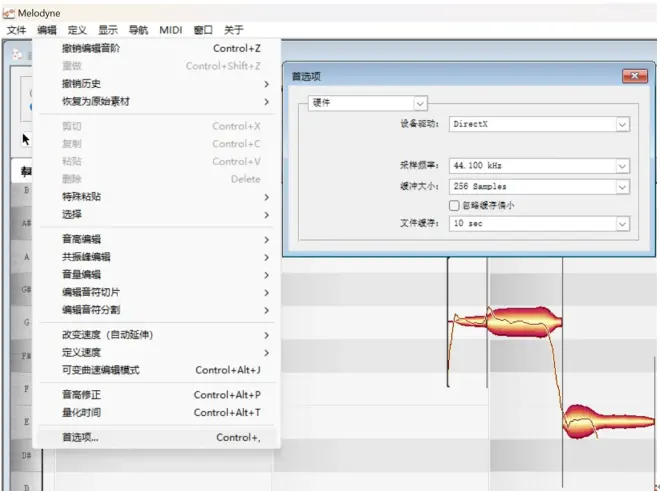Open the MIDI menu
This screenshot has height=491, width=660.
170,30
